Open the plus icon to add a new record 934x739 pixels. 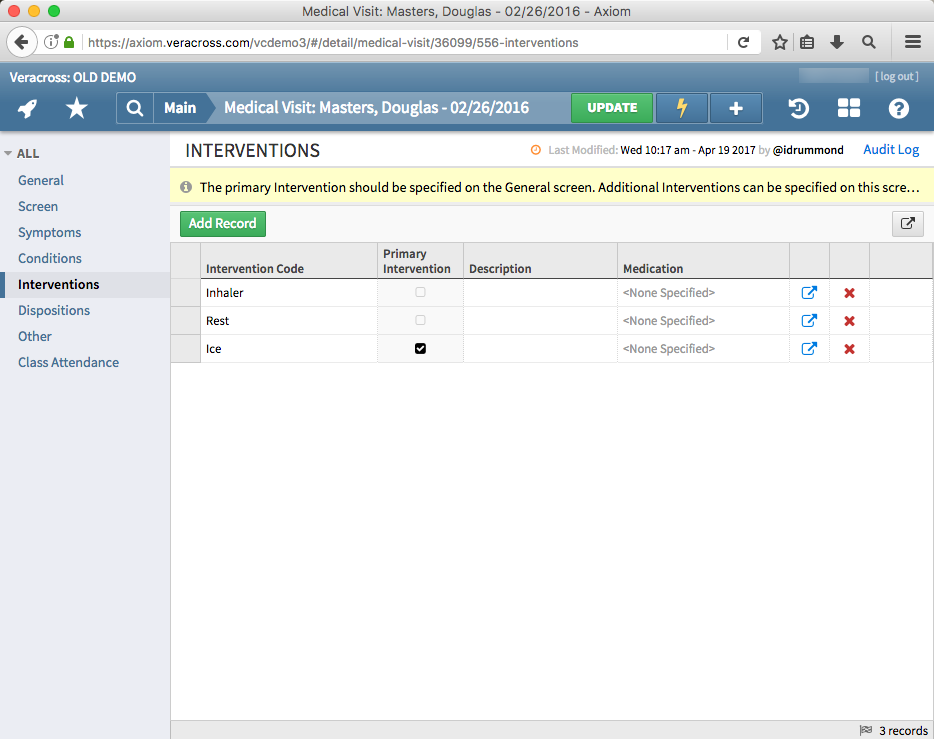click(736, 108)
